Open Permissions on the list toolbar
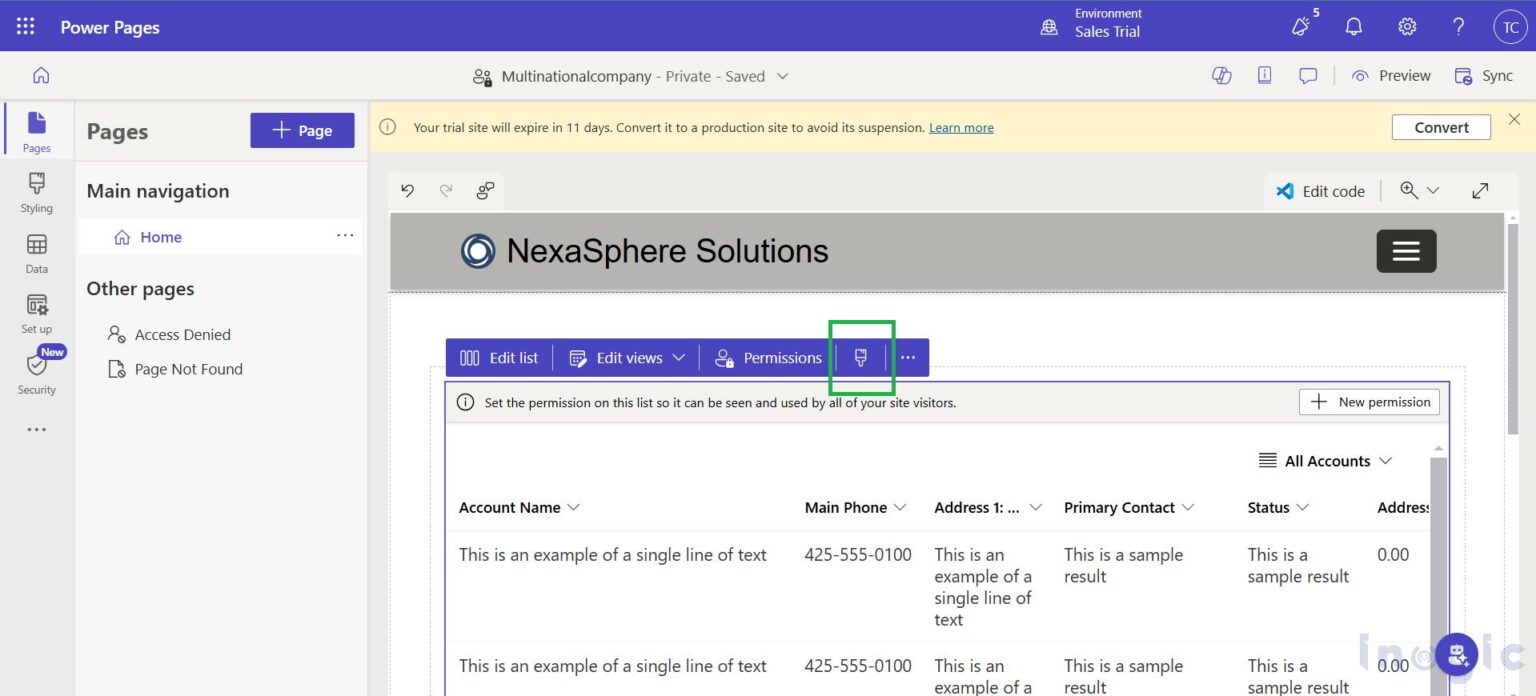The image size is (1536, 696). pyautogui.click(x=768, y=357)
